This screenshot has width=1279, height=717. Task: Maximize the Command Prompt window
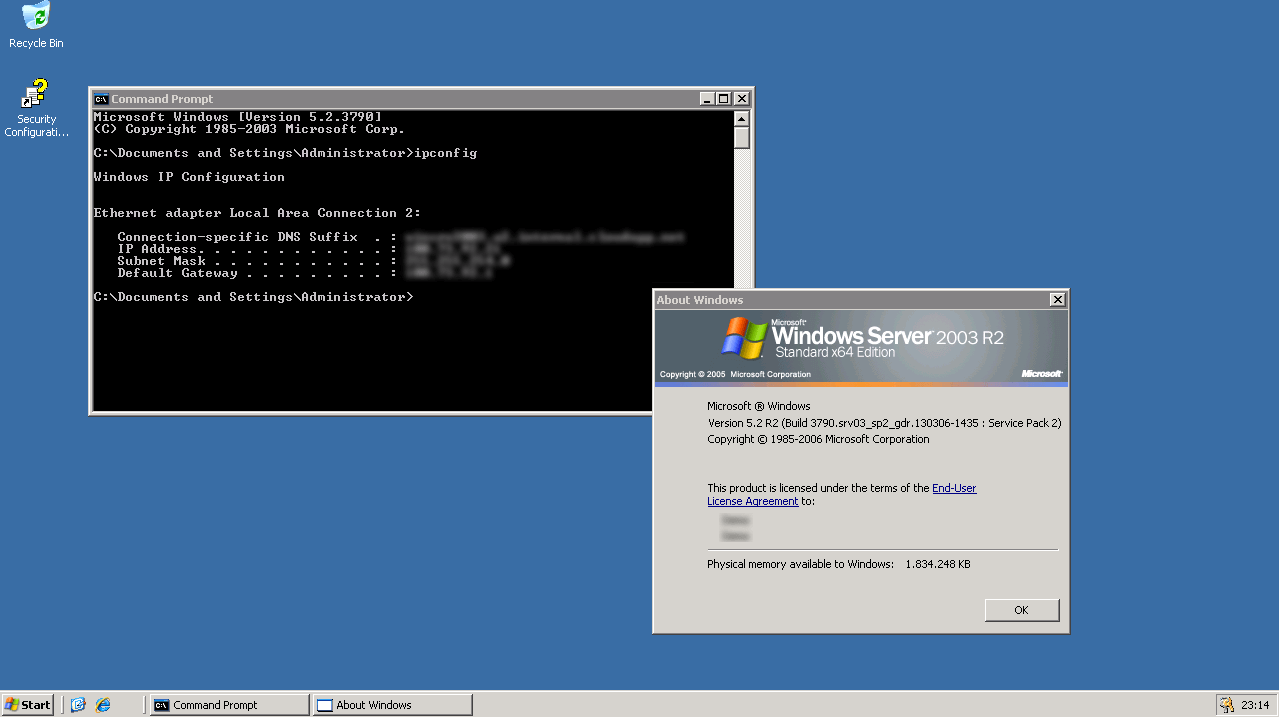click(x=724, y=99)
